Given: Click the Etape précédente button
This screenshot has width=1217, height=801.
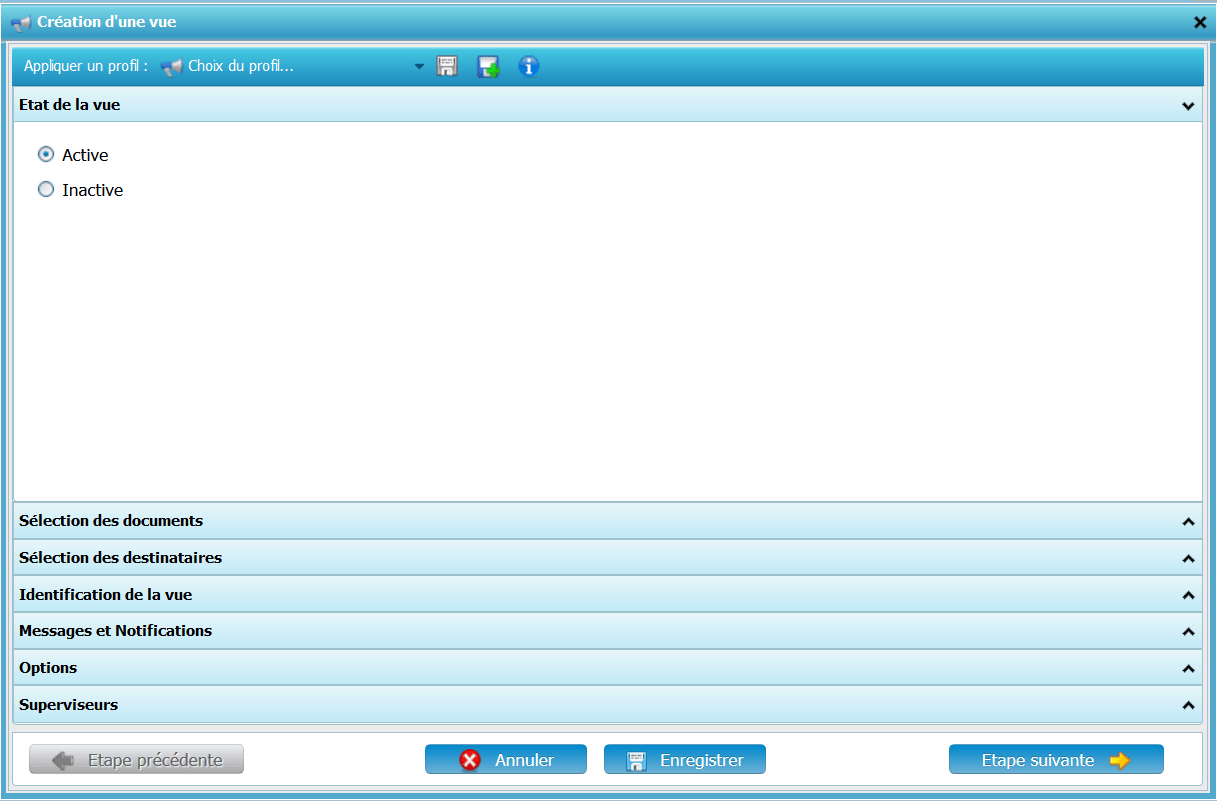Looking at the screenshot, I should tap(137, 760).
